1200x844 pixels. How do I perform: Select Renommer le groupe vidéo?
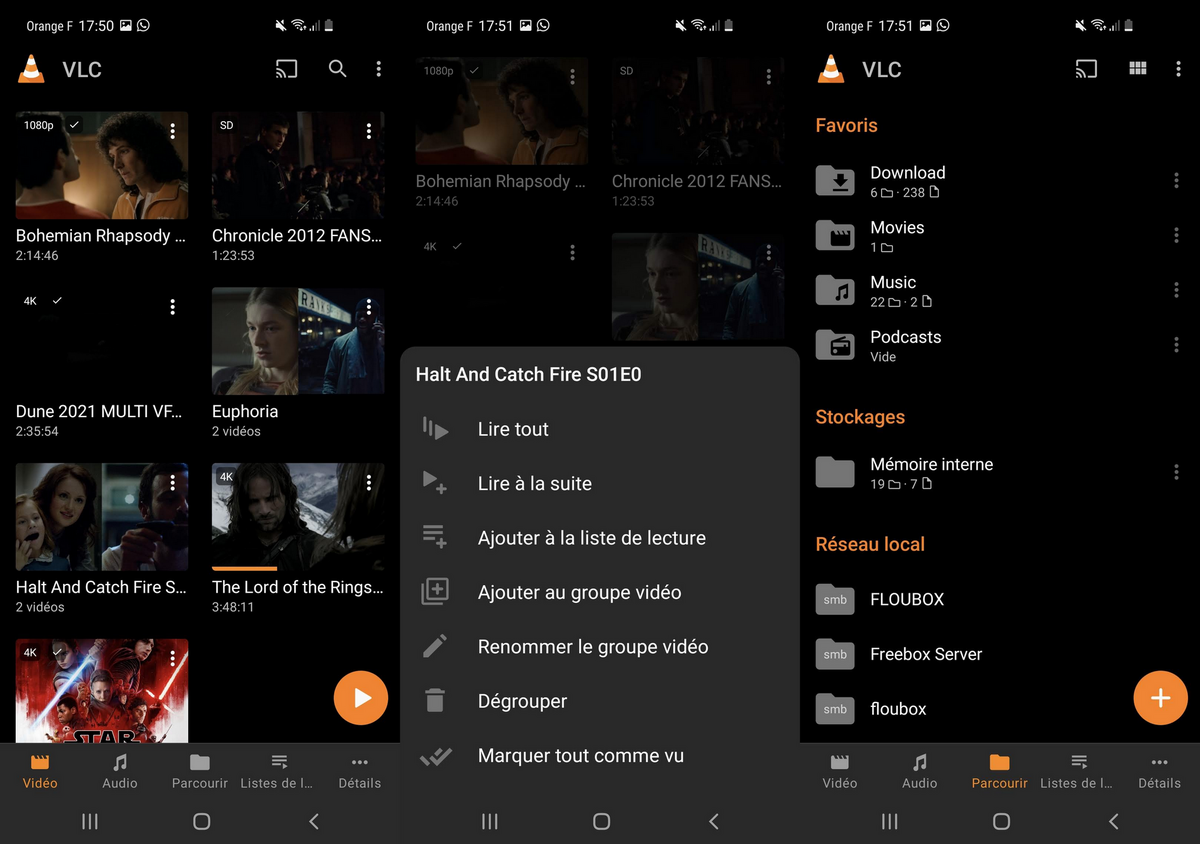pyautogui.click(x=600, y=647)
